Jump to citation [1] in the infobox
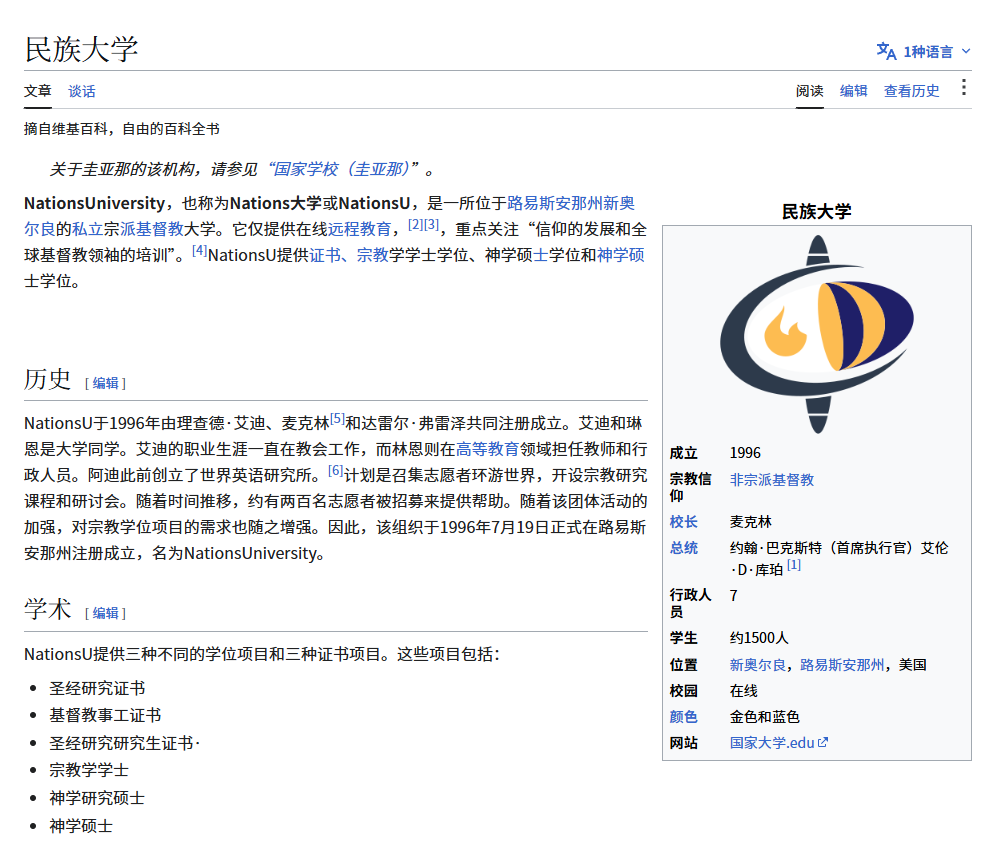This screenshot has height=845, width=991. (794, 565)
